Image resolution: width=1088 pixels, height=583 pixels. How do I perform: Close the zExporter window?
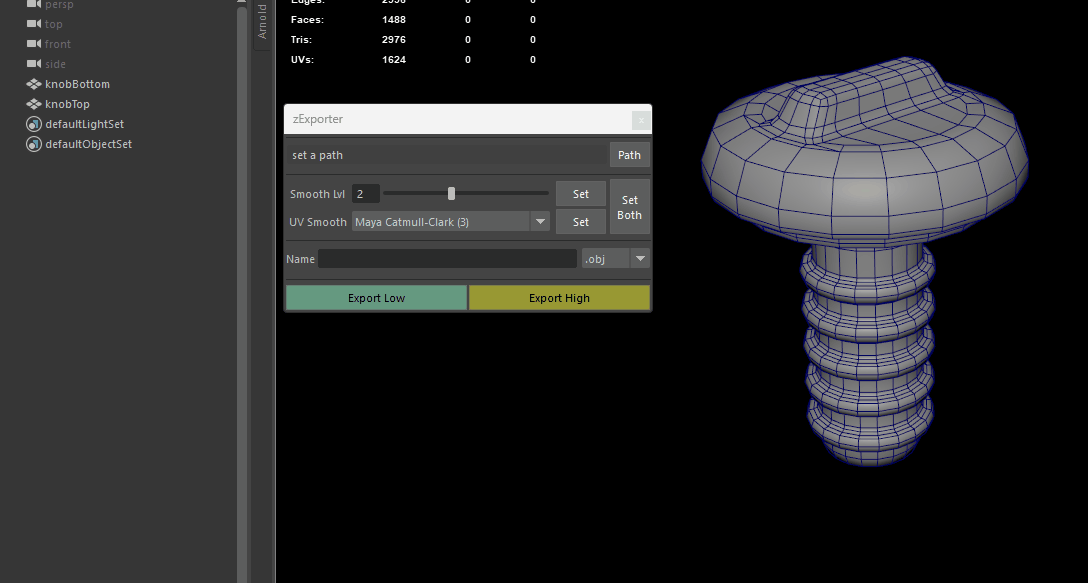(x=640, y=120)
